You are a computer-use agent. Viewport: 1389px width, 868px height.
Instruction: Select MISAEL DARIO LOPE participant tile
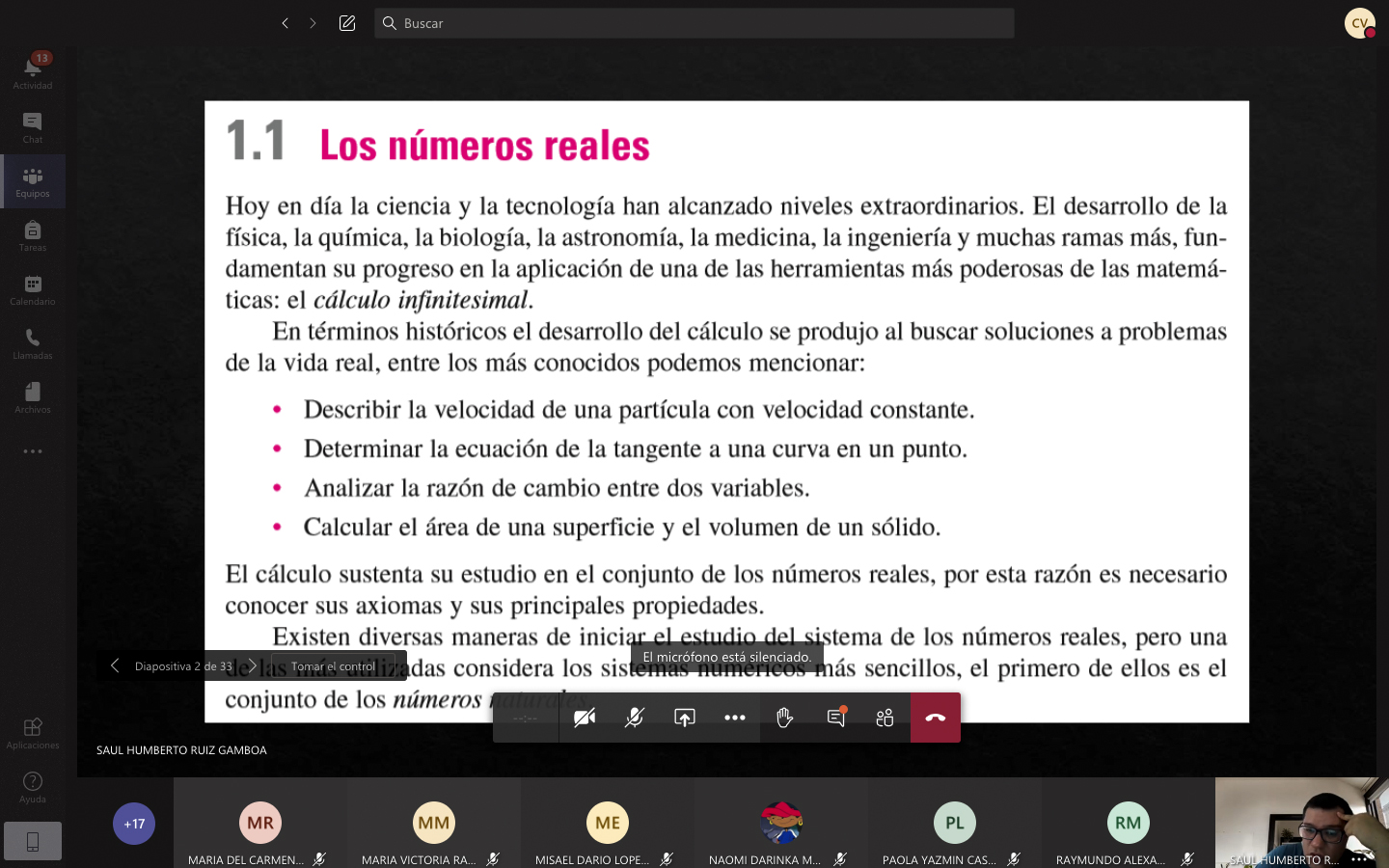(x=608, y=823)
